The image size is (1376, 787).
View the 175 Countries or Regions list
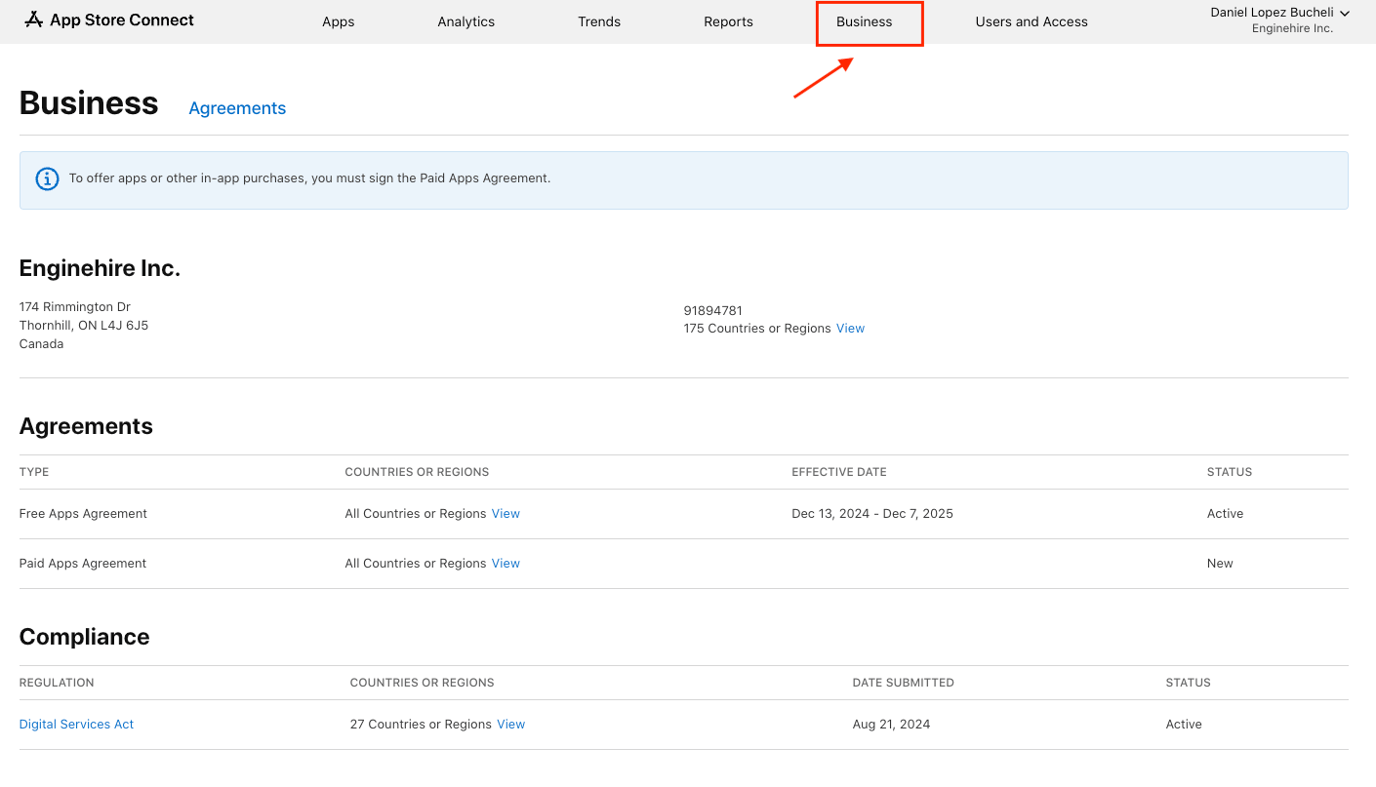[850, 328]
